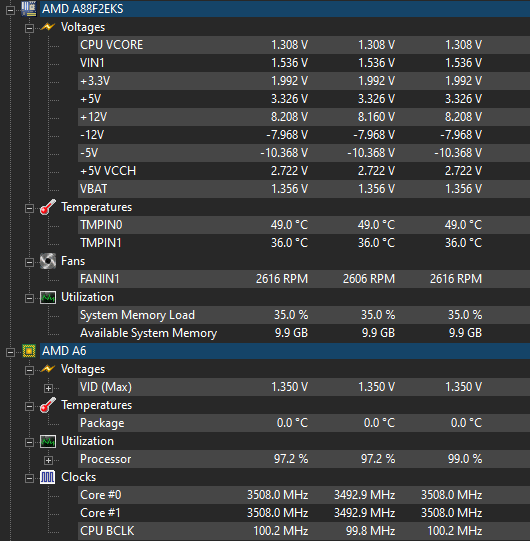Collapse the motherboard Voltages group

click(x=29, y=28)
